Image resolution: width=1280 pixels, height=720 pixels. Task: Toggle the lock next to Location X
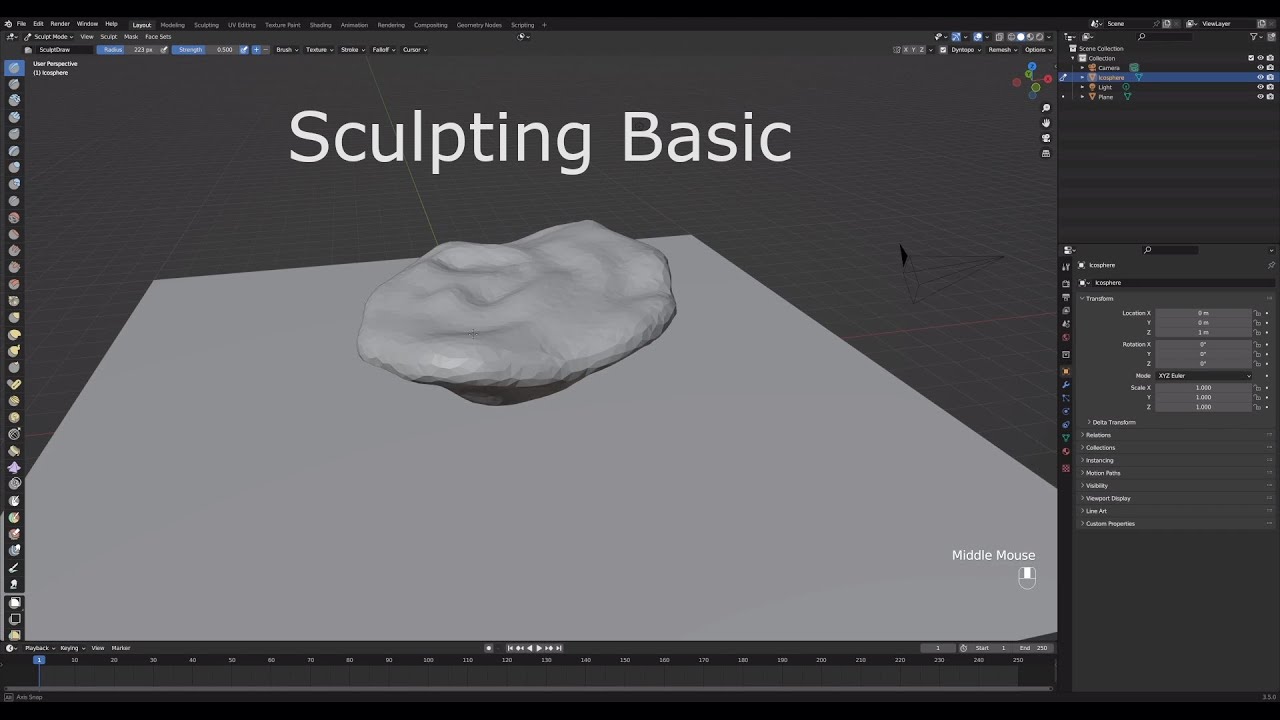(1258, 313)
